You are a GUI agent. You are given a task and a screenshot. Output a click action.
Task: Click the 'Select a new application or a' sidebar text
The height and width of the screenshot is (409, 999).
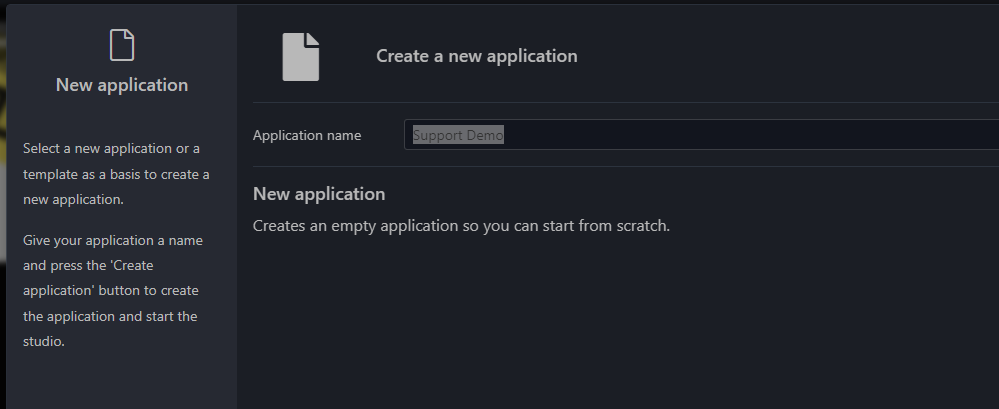(111, 149)
